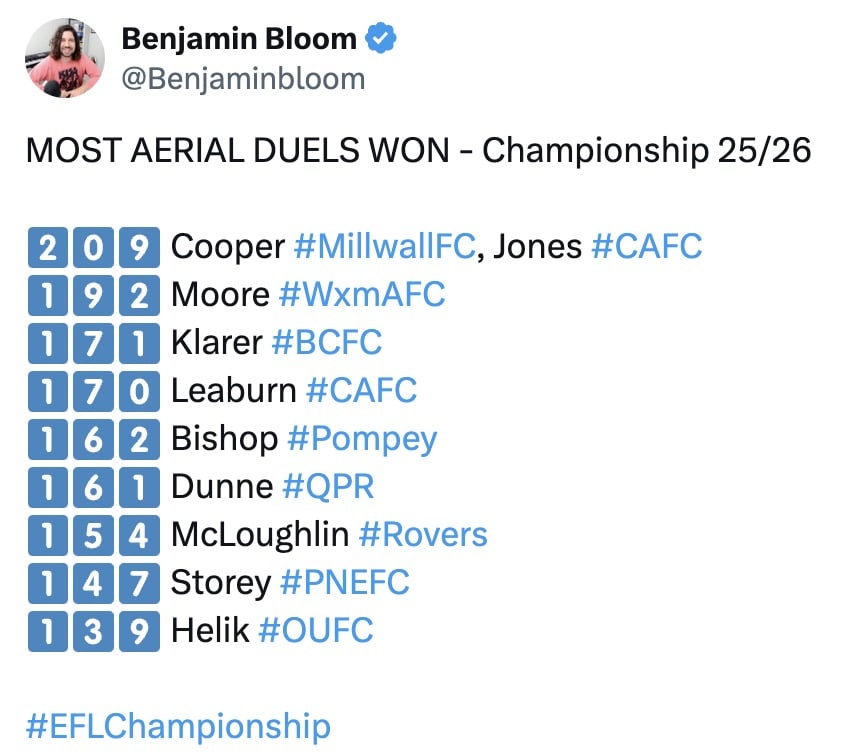The height and width of the screenshot is (756, 842).
Task: Open the Benjamin Bloom display name
Action: click(x=238, y=39)
